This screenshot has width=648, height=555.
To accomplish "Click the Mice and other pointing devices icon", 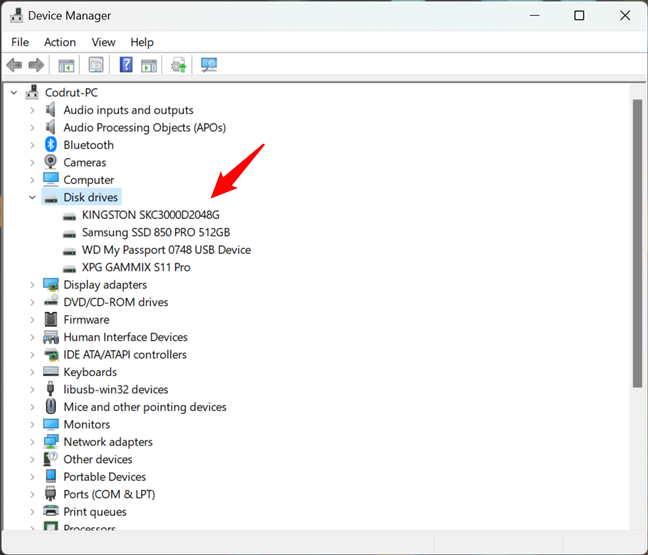I will coord(50,407).
